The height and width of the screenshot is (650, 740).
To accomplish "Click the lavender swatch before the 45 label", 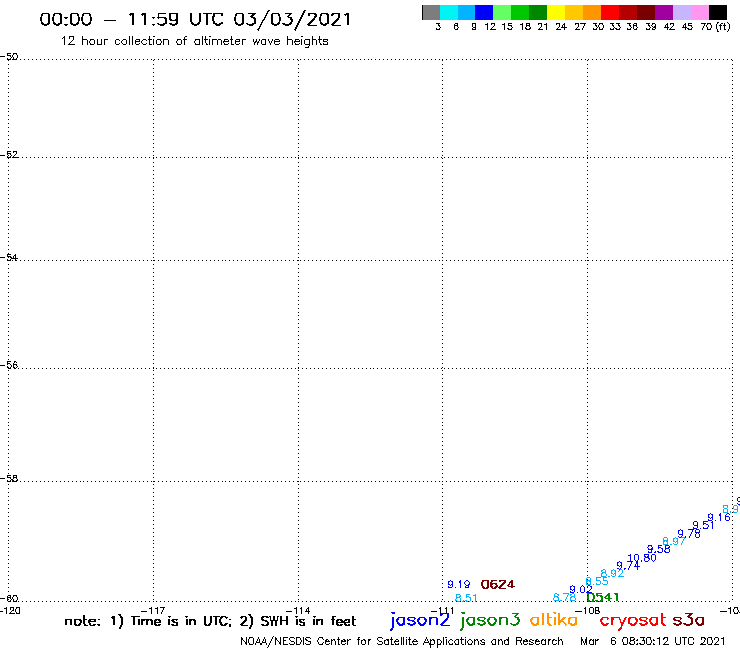I will click(x=682, y=12).
